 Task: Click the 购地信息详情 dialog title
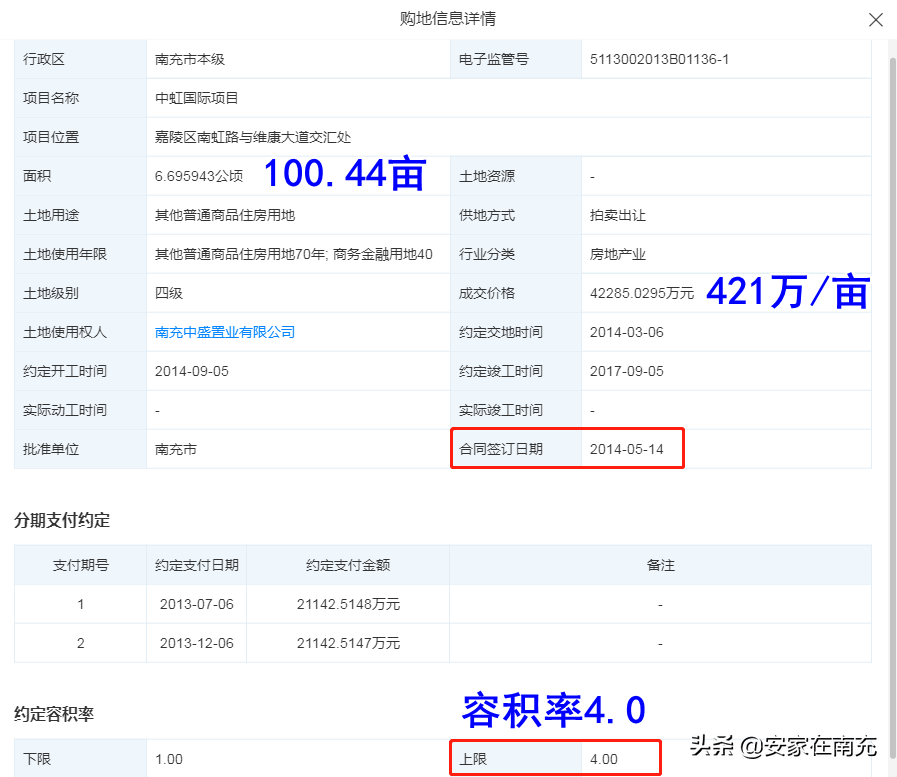pos(448,19)
